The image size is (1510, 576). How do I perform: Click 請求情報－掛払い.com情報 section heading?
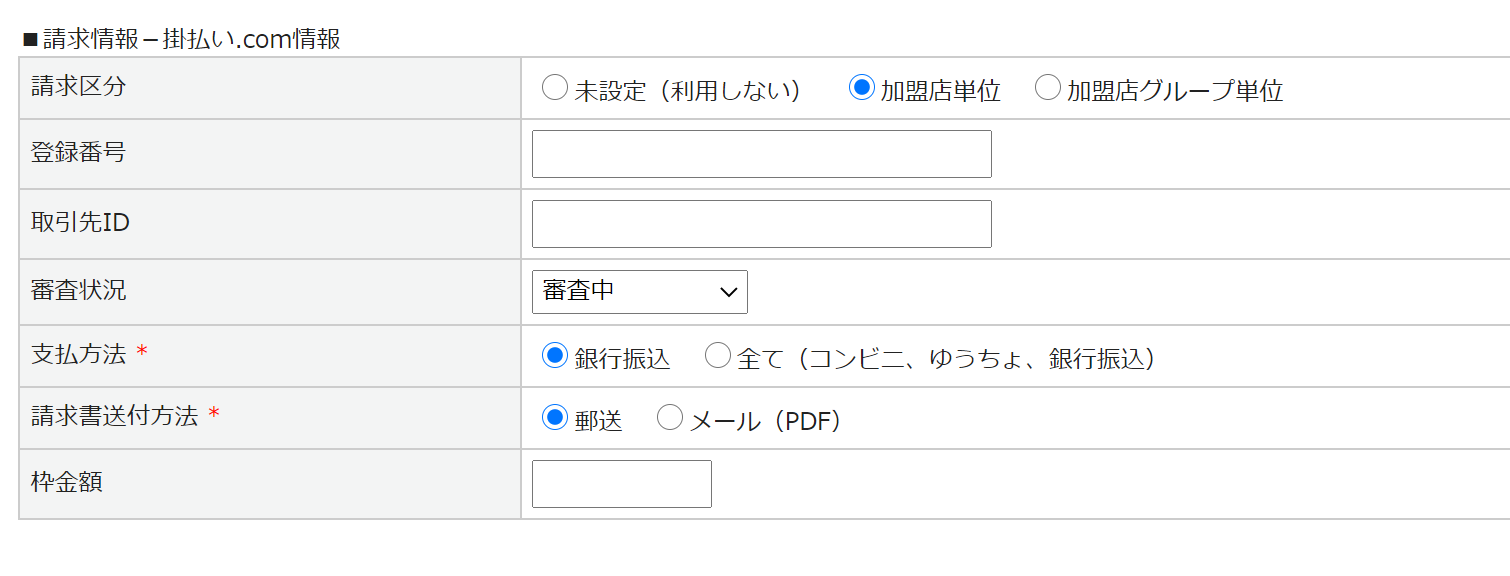(x=190, y=39)
